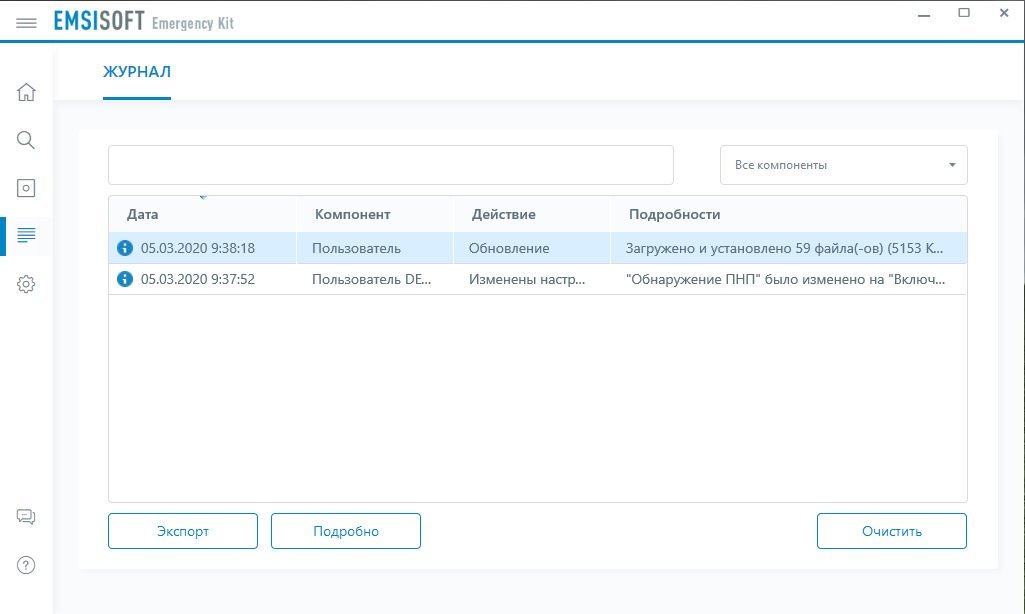Click the log search input field

coord(390,165)
